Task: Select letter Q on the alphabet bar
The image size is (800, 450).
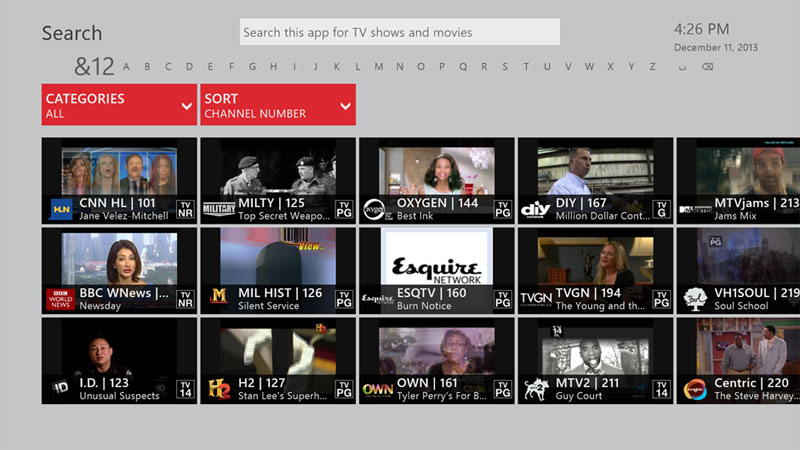Action: (x=463, y=67)
